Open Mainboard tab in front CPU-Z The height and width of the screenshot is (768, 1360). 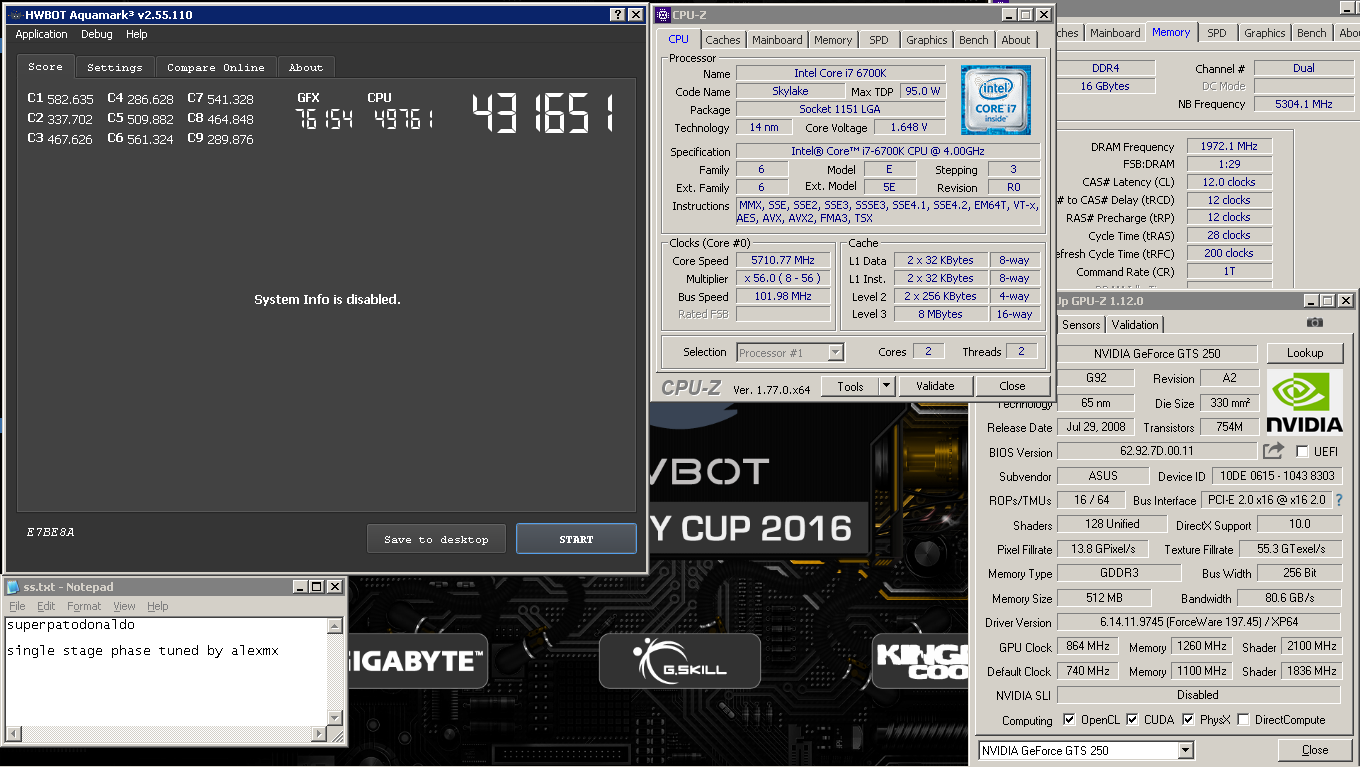777,40
